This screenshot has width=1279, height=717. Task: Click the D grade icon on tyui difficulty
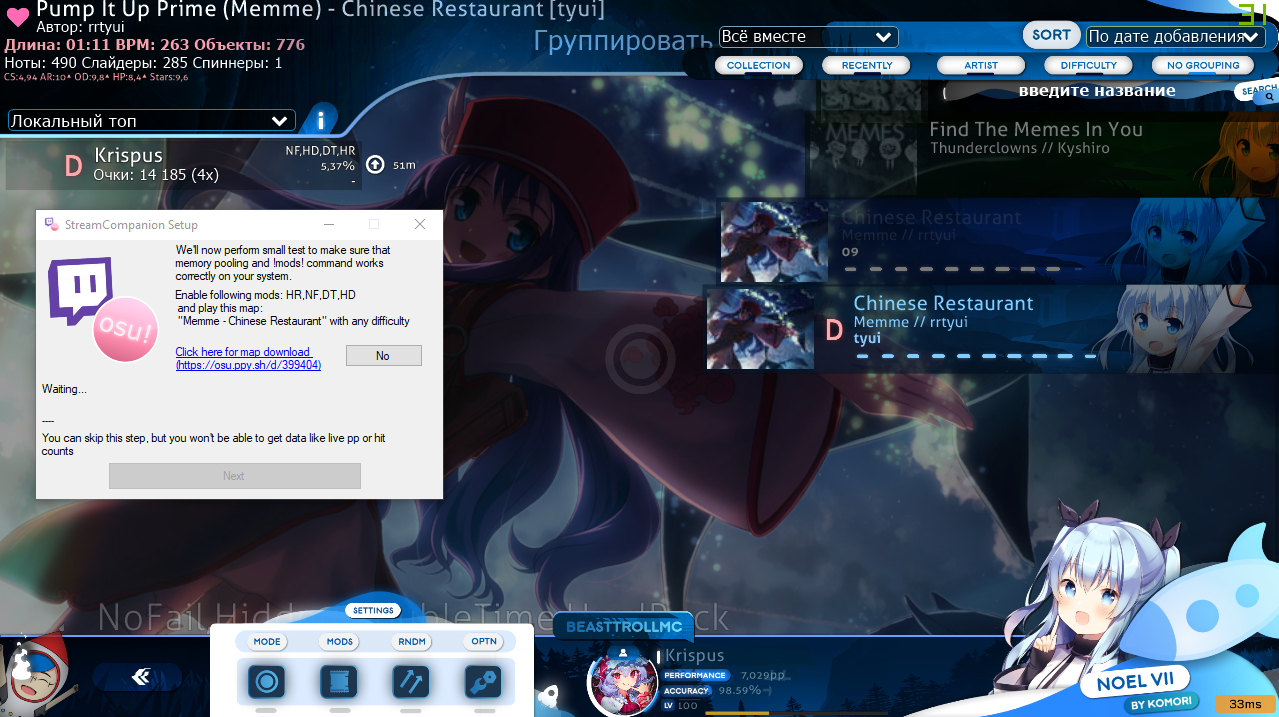(x=833, y=329)
